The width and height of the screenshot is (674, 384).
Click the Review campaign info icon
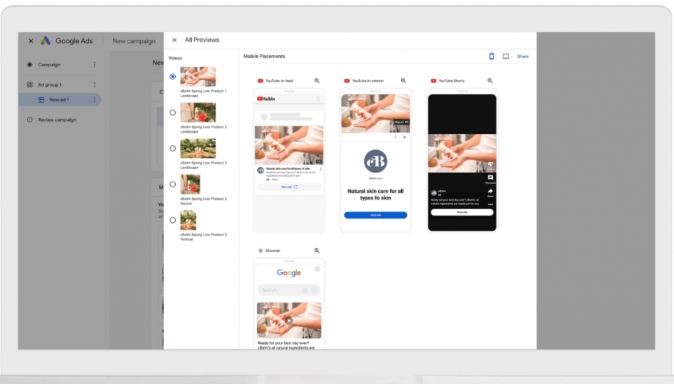30,120
